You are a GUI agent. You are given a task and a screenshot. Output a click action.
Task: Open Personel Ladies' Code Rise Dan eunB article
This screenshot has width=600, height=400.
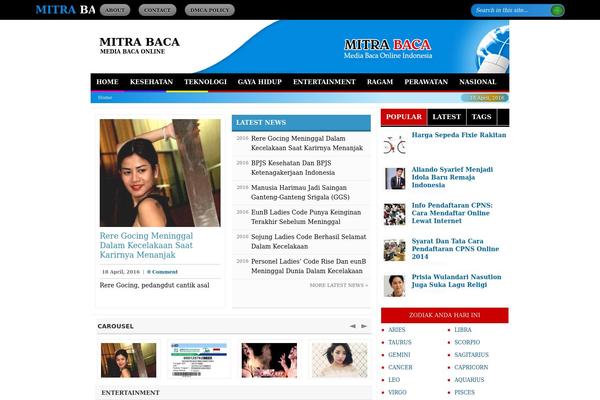pyautogui.click(x=308, y=266)
